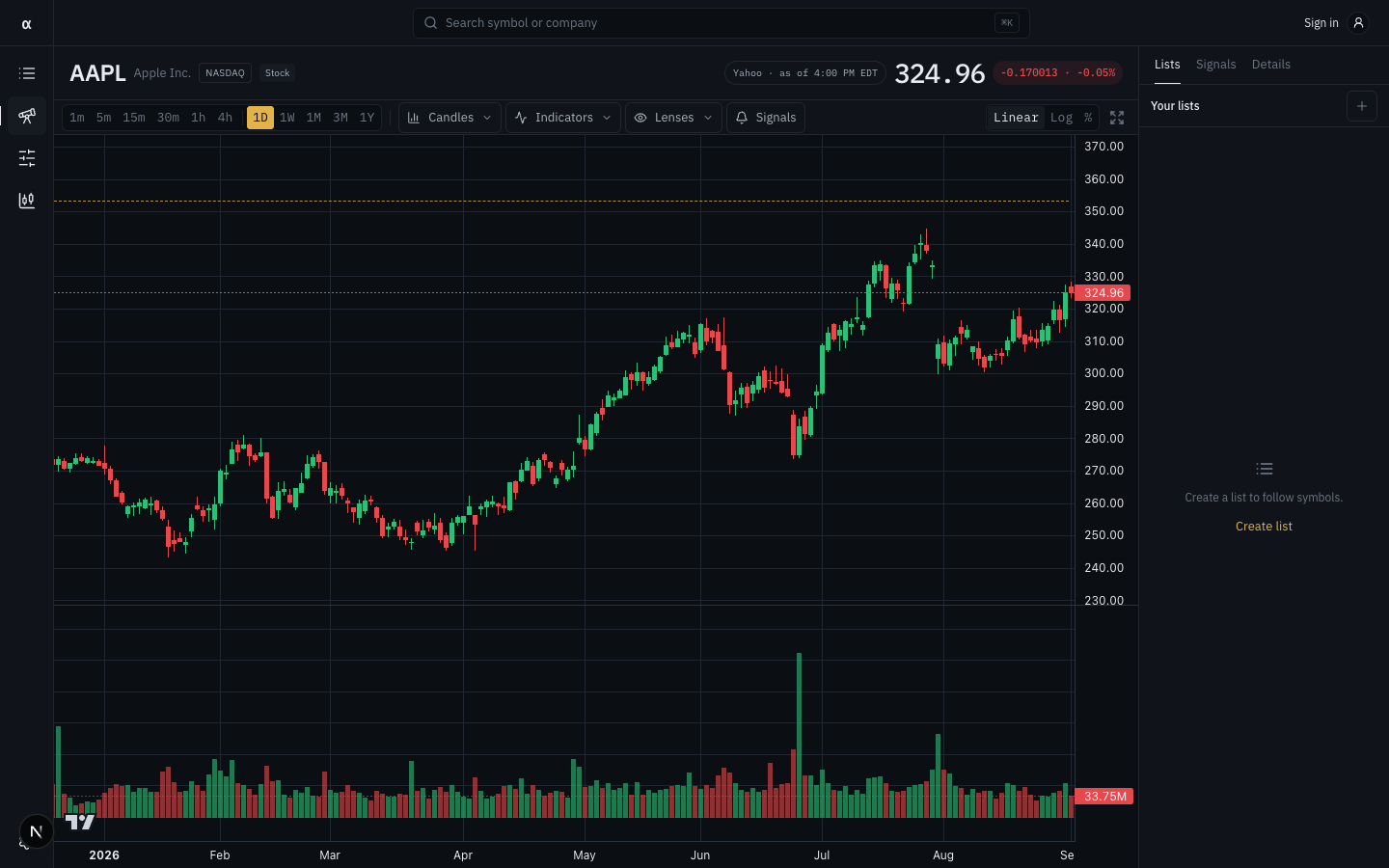Focus the symbol search field
1389x868 pixels.
722,23
